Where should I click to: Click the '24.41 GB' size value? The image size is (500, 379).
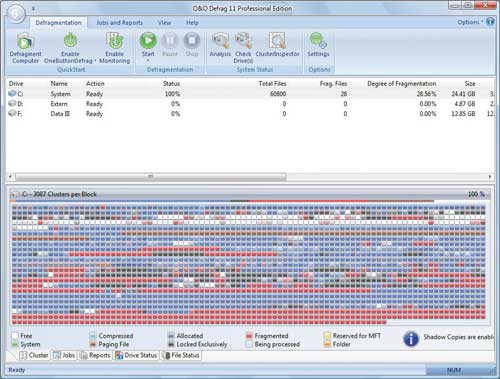tap(463, 94)
